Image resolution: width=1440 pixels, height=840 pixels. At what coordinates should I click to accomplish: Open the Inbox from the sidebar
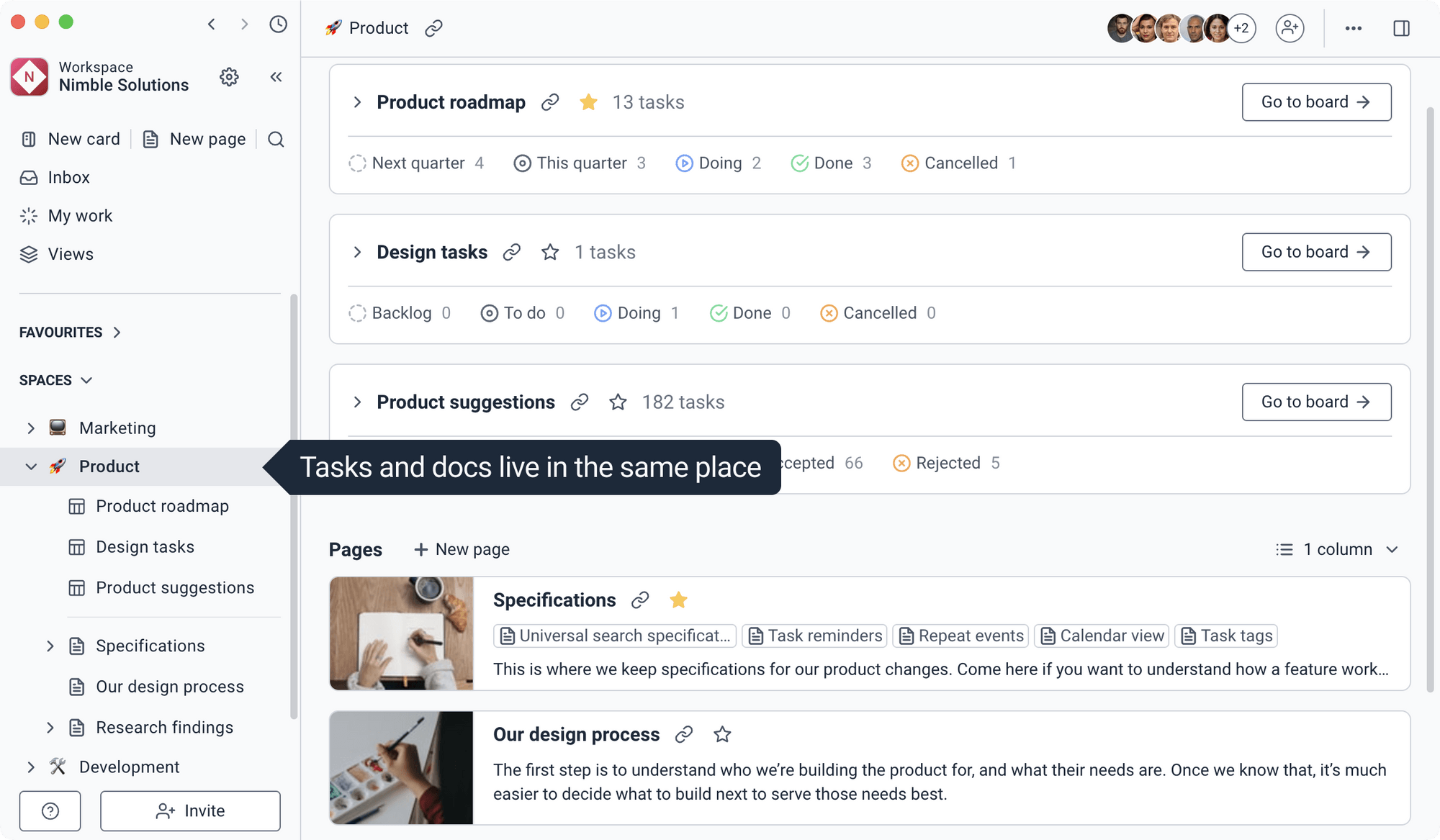pos(68,177)
